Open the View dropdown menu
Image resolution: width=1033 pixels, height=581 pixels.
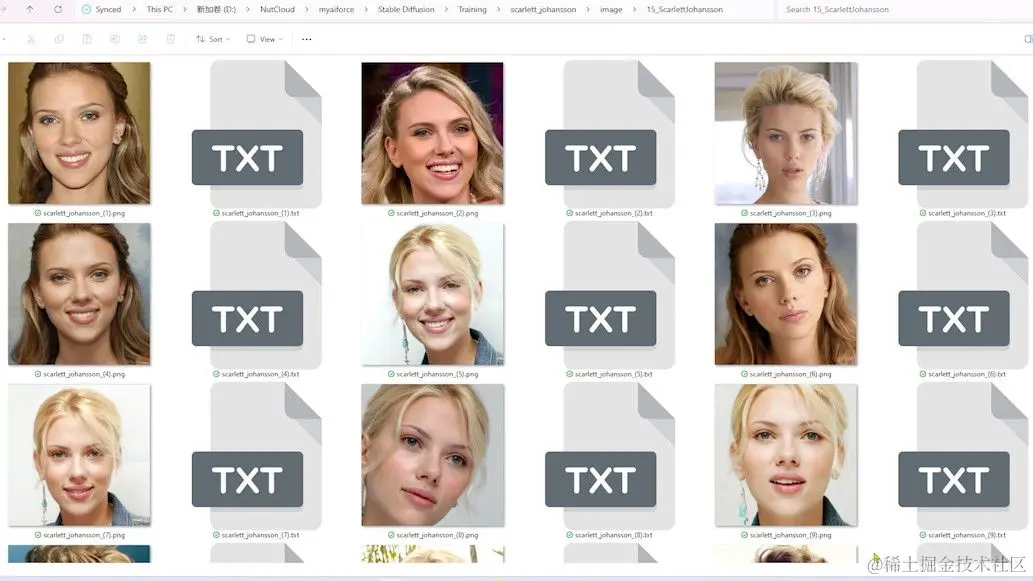click(x=264, y=40)
